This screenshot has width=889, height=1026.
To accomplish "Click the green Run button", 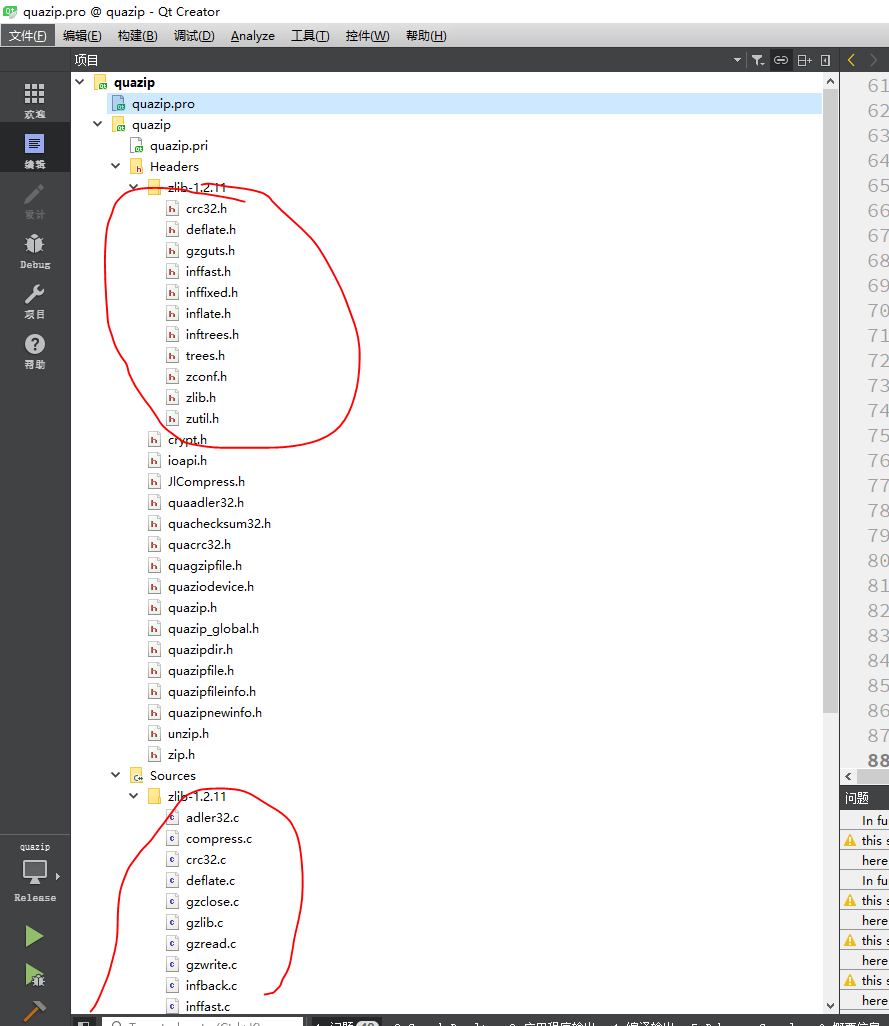I will 34,936.
